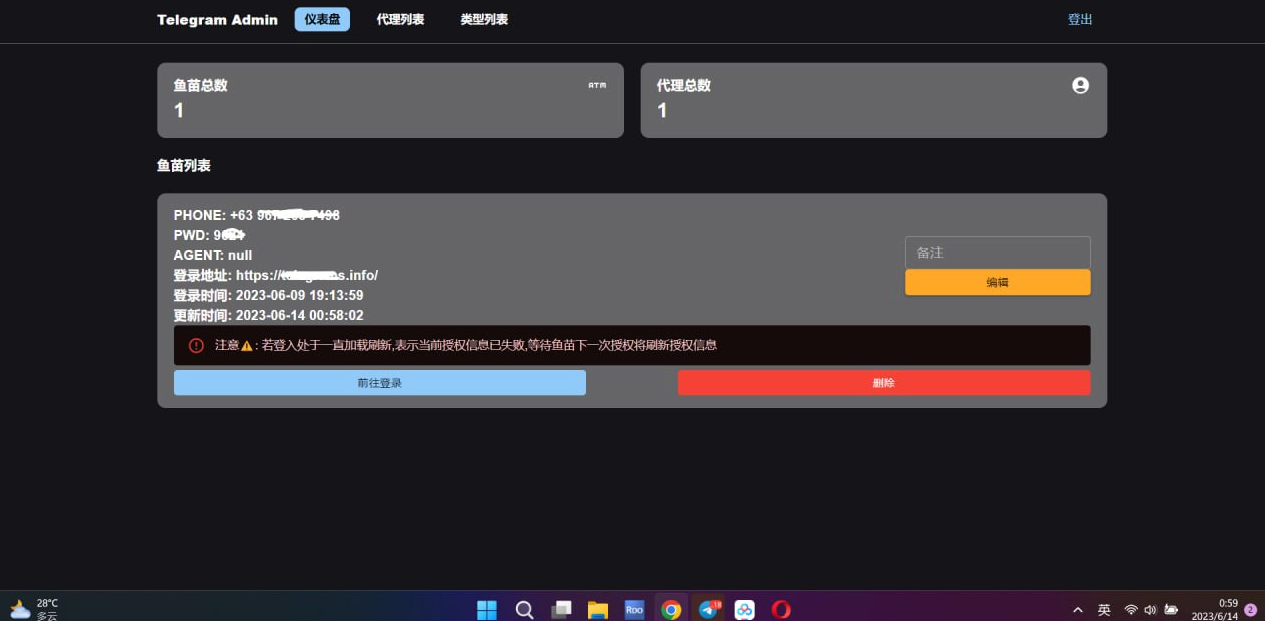
Task: Click the RDO app icon on the taskbar
Action: [x=634, y=609]
